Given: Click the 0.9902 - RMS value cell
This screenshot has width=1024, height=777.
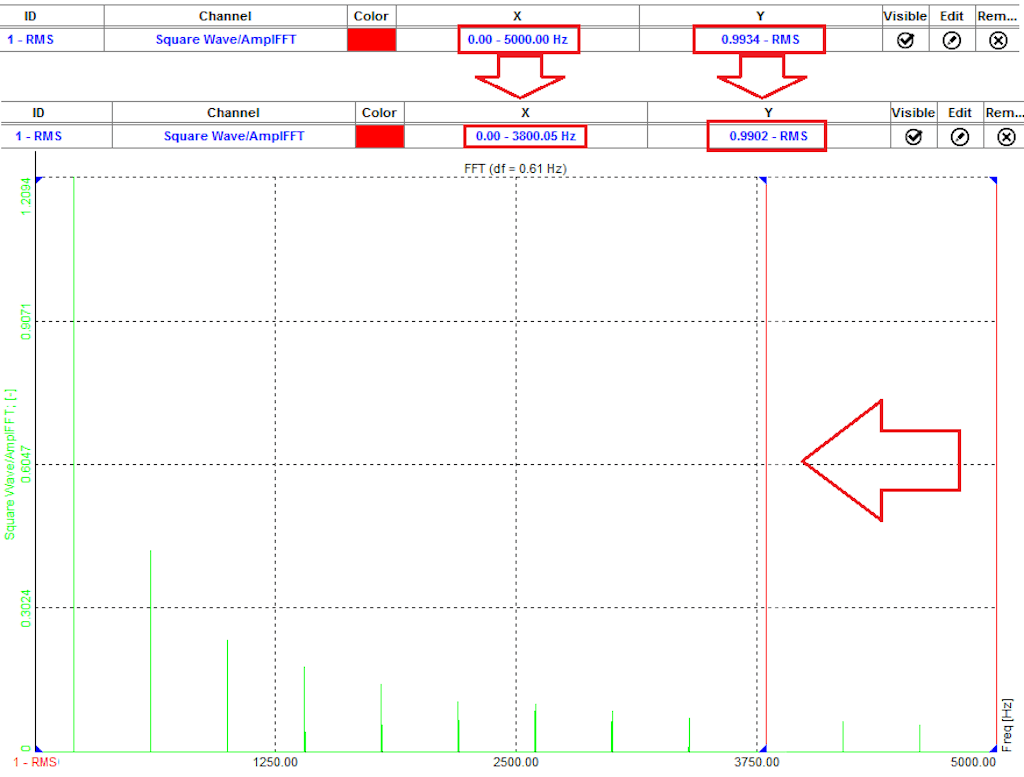Looking at the screenshot, I should pyautogui.click(x=767, y=136).
